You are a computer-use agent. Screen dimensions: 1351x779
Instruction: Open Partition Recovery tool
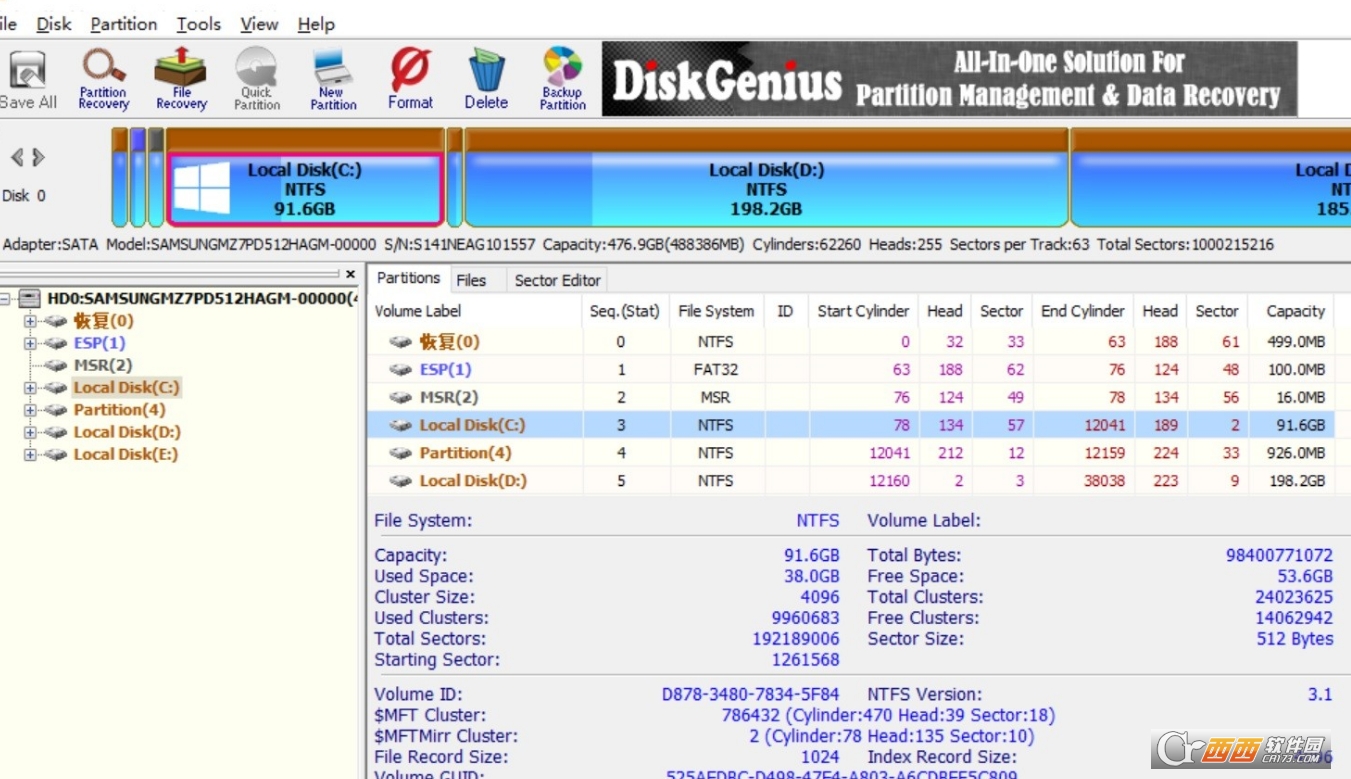coord(104,79)
